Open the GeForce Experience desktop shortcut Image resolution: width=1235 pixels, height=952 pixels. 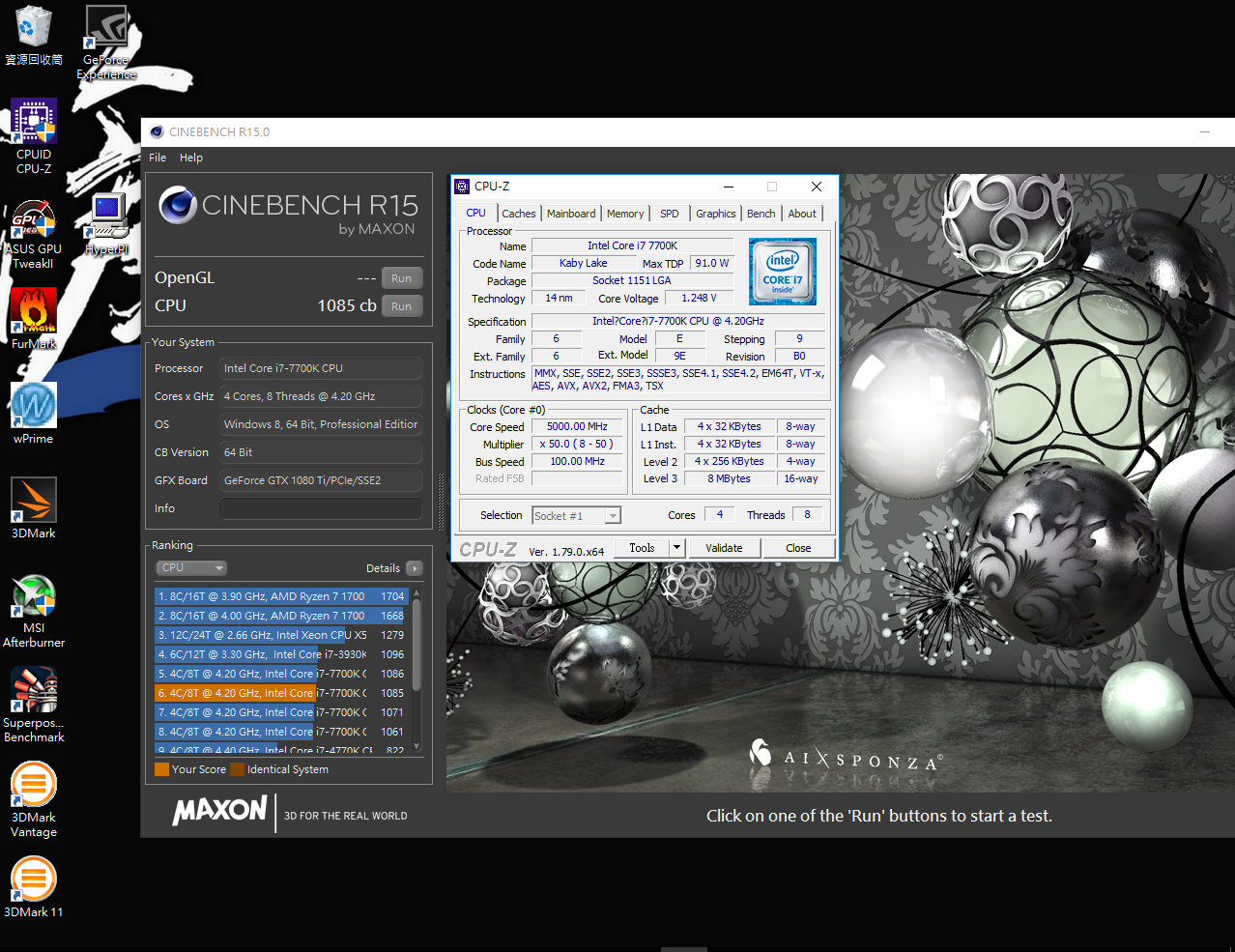(x=106, y=43)
